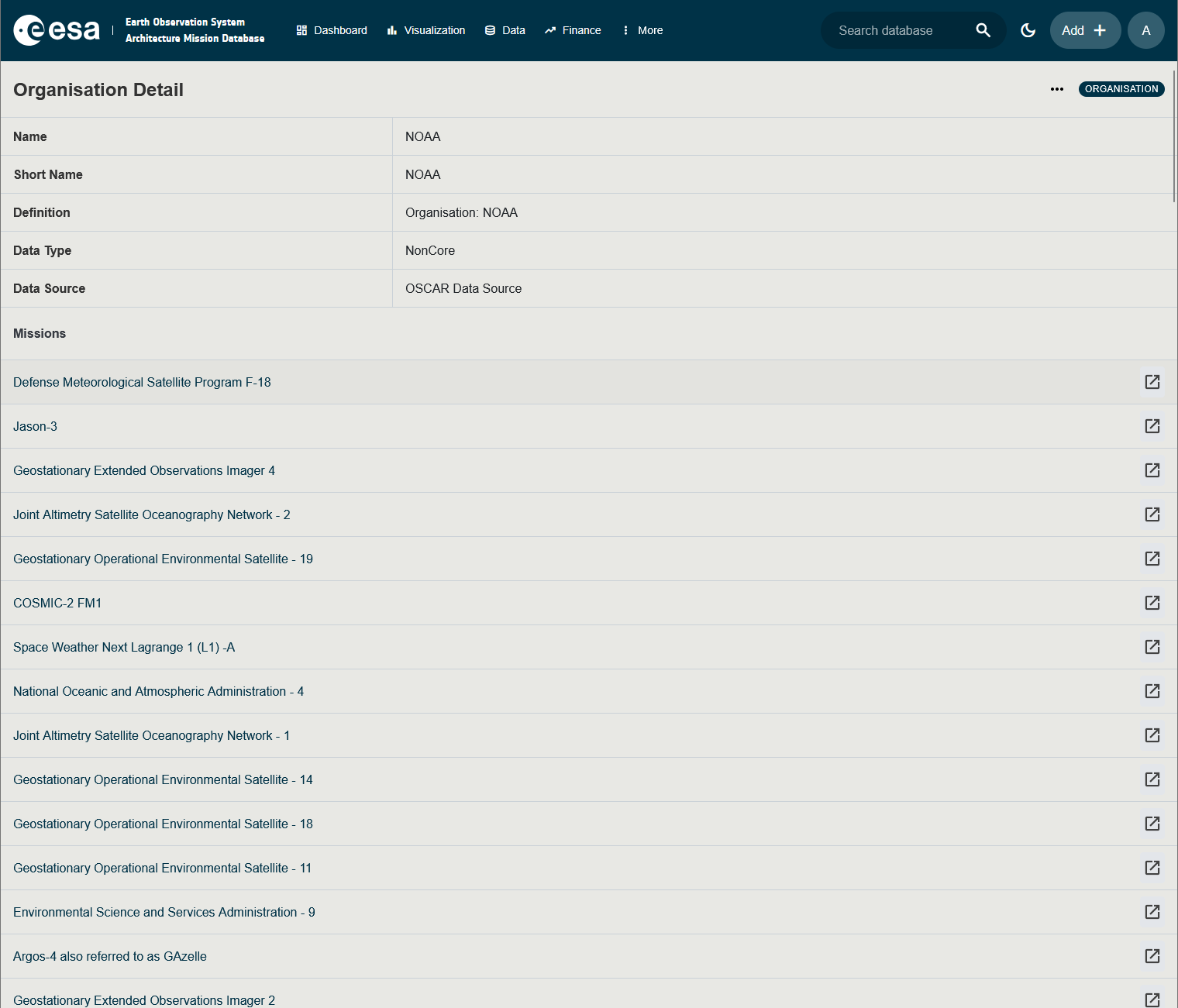
Task: Open the three-dot options menu
Action: click(x=1057, y=89)
